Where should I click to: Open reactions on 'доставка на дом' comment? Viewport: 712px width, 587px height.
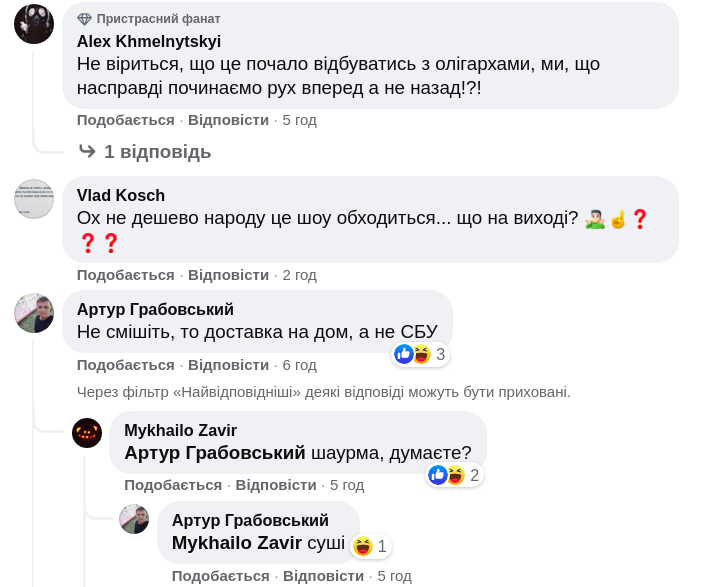click(x=421, y=354)
